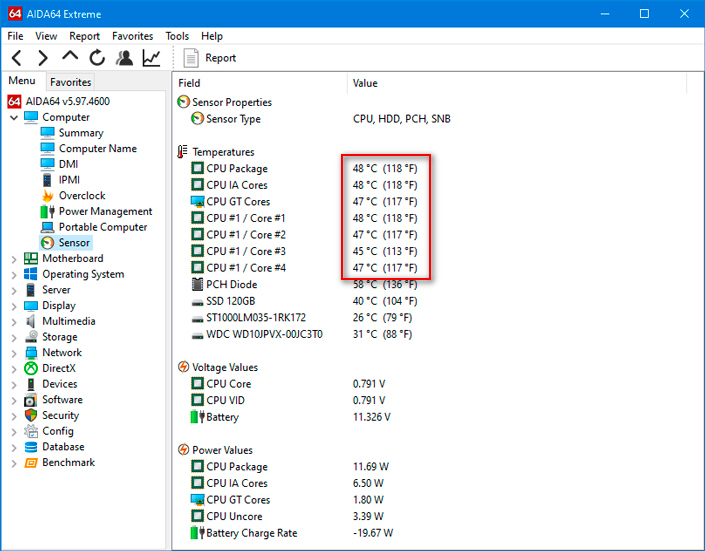Image resolution: width=705 pixels, height=551 pixels.
Task: Collapse the Computer tree node
Action: point(14,118)
